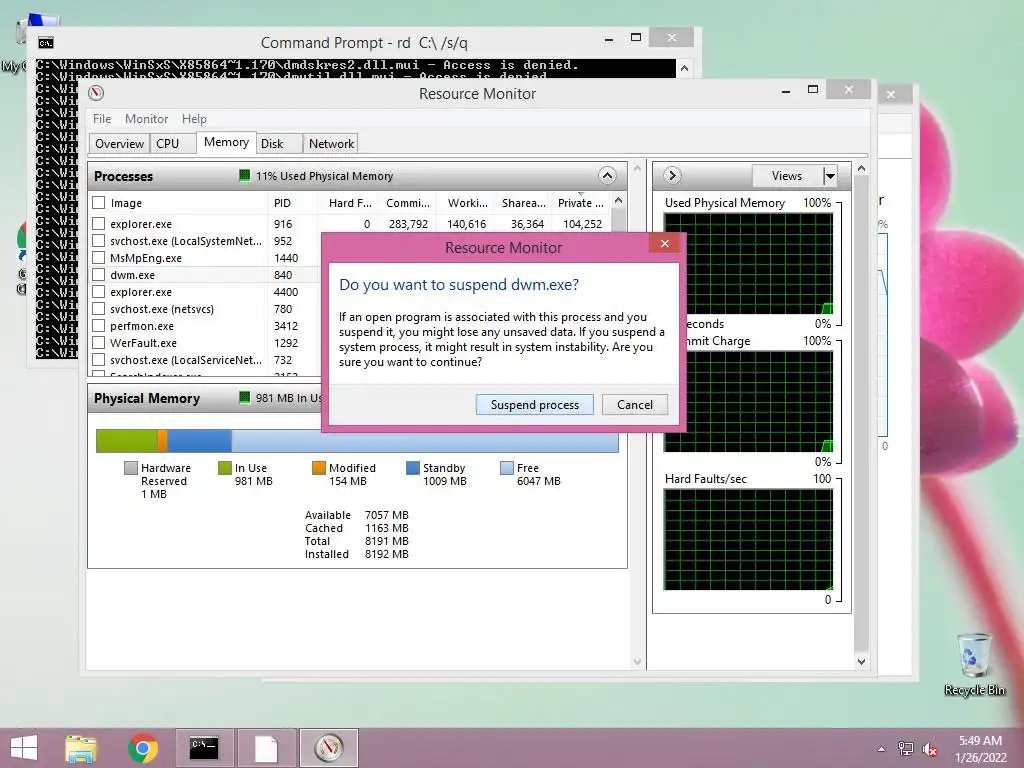Open the Windows Start button
The height and width of the screenshot is (768, 1024).
24,748
